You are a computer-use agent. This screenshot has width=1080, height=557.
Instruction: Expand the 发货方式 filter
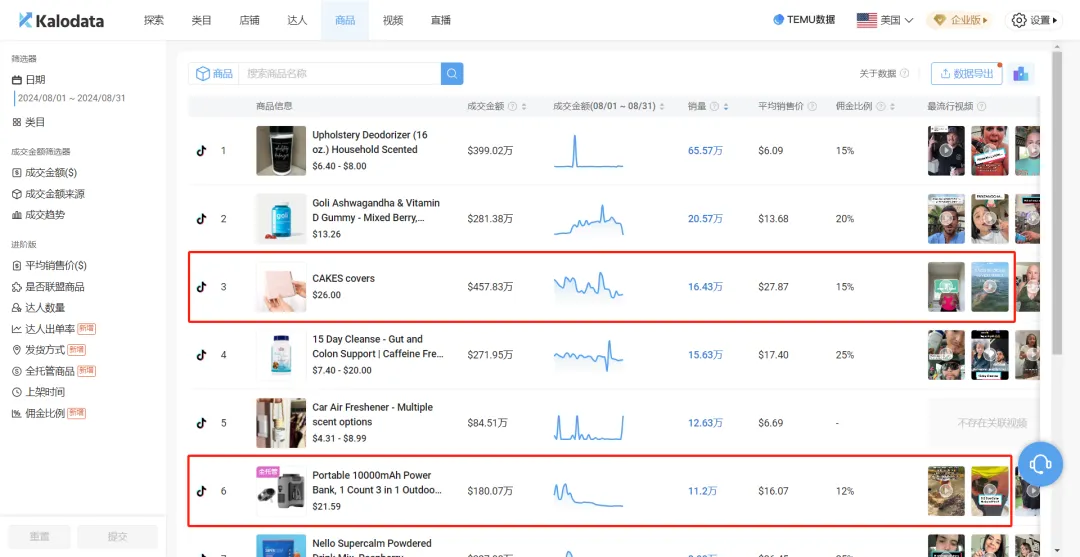point(49,350)
